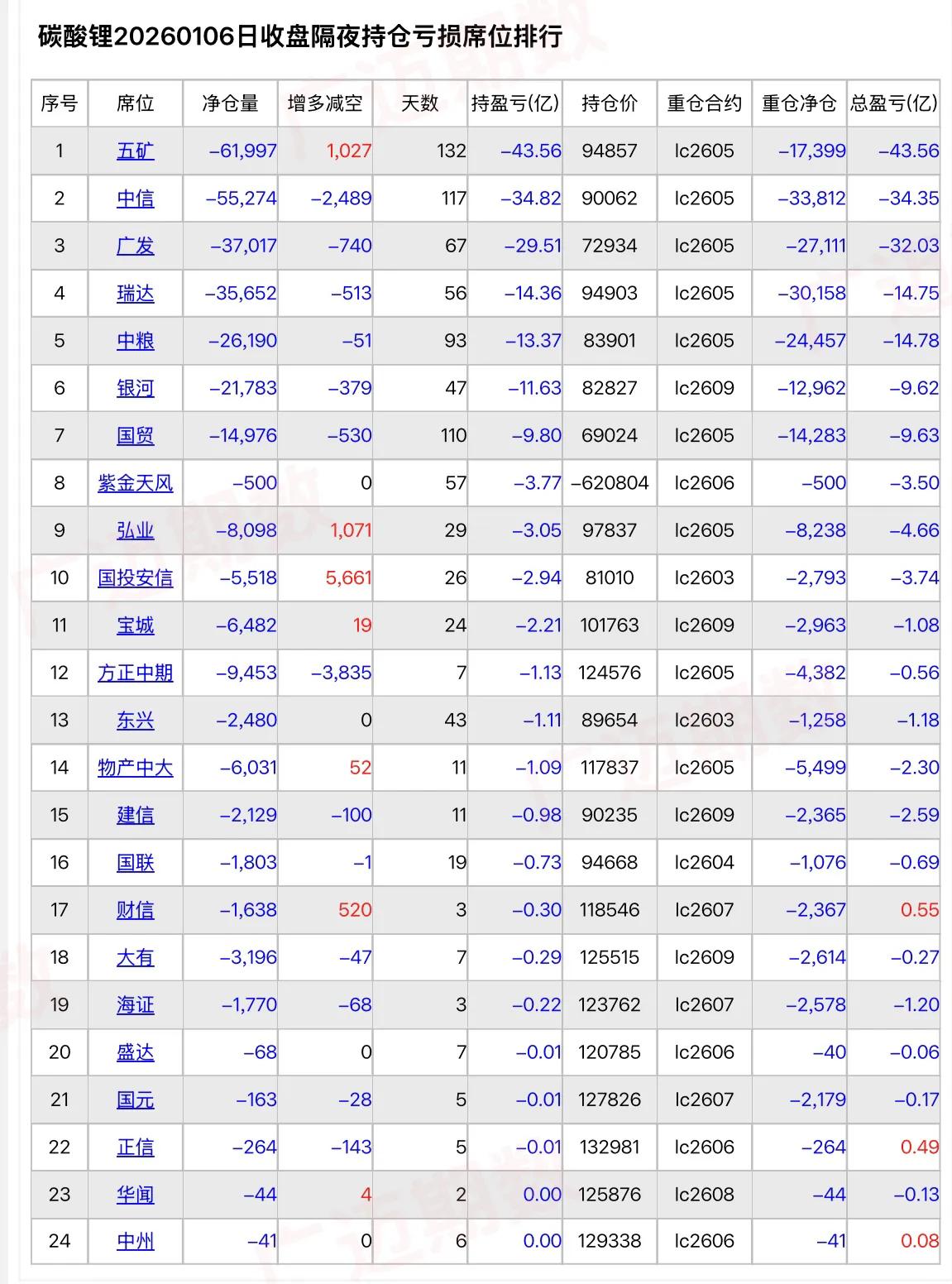This screenshot has width=952, height=1284.
Task: Select change value -3,835 in 方正中期 row
Action: [342, 673]
